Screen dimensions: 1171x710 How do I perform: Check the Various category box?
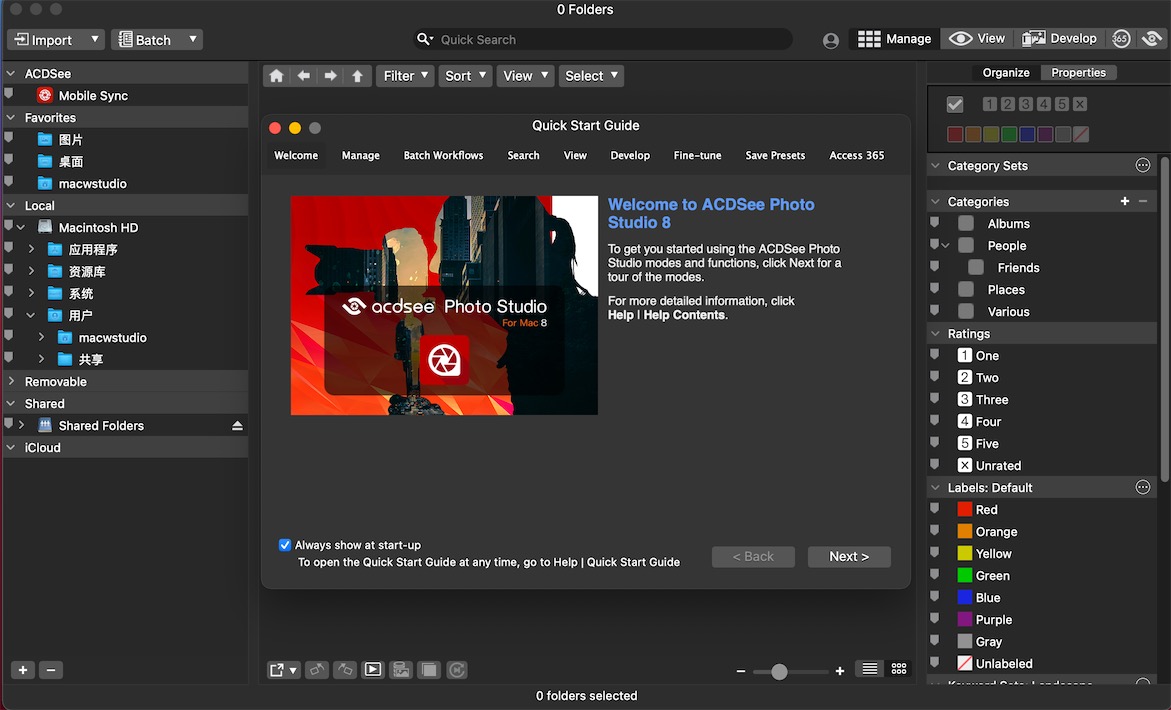click(x=966, y=311)
